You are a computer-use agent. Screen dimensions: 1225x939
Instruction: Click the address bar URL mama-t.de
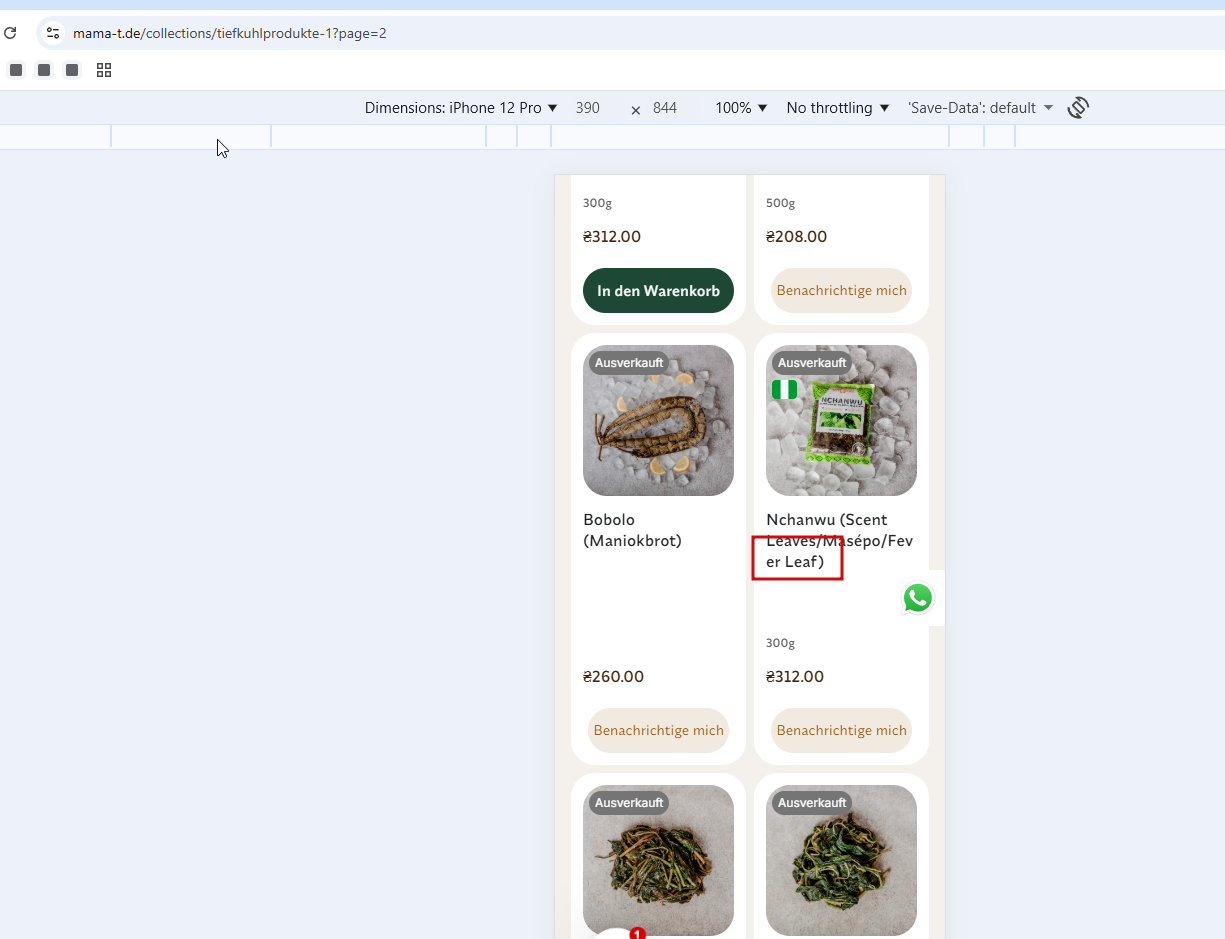coord(230,33)
